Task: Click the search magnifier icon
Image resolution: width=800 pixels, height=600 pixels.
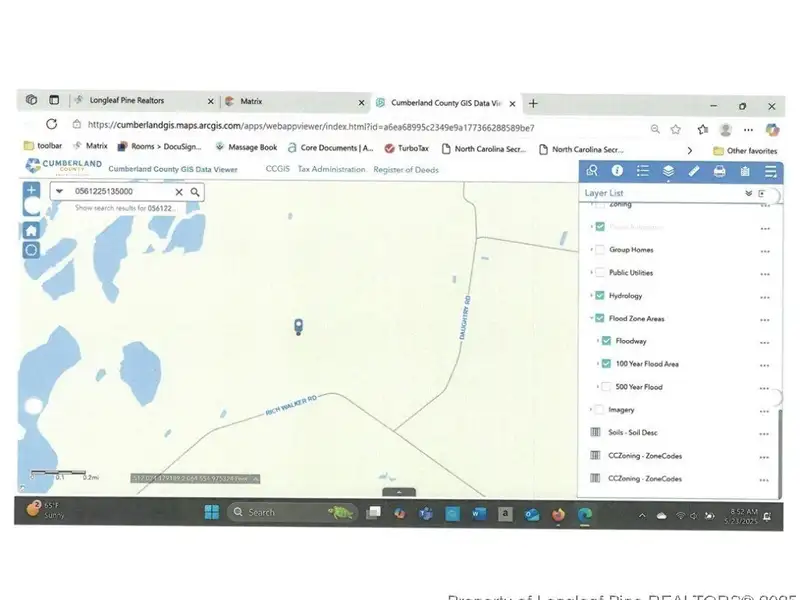Action: (x=195, y=192)
